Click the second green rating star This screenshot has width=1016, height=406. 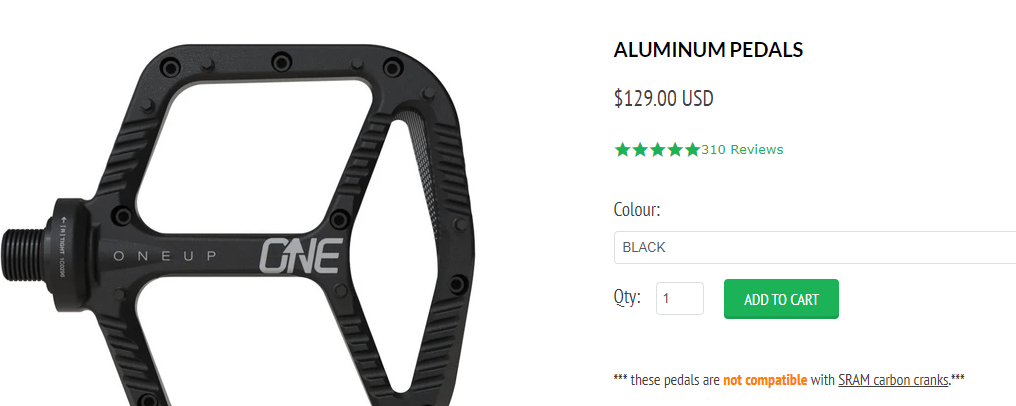(x=640, y=150)
